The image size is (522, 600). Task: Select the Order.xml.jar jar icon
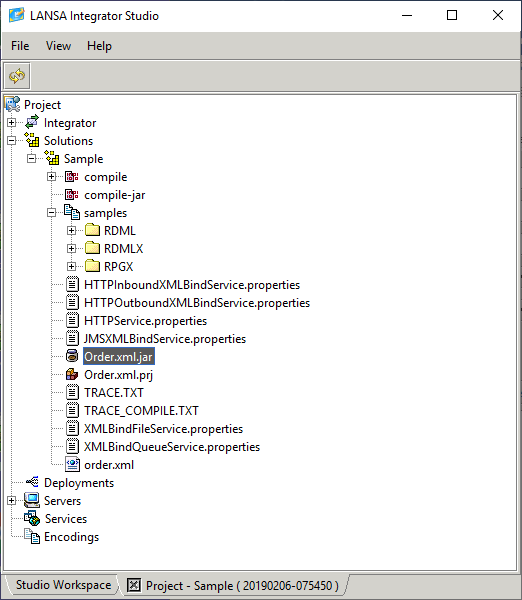[72, 356]
